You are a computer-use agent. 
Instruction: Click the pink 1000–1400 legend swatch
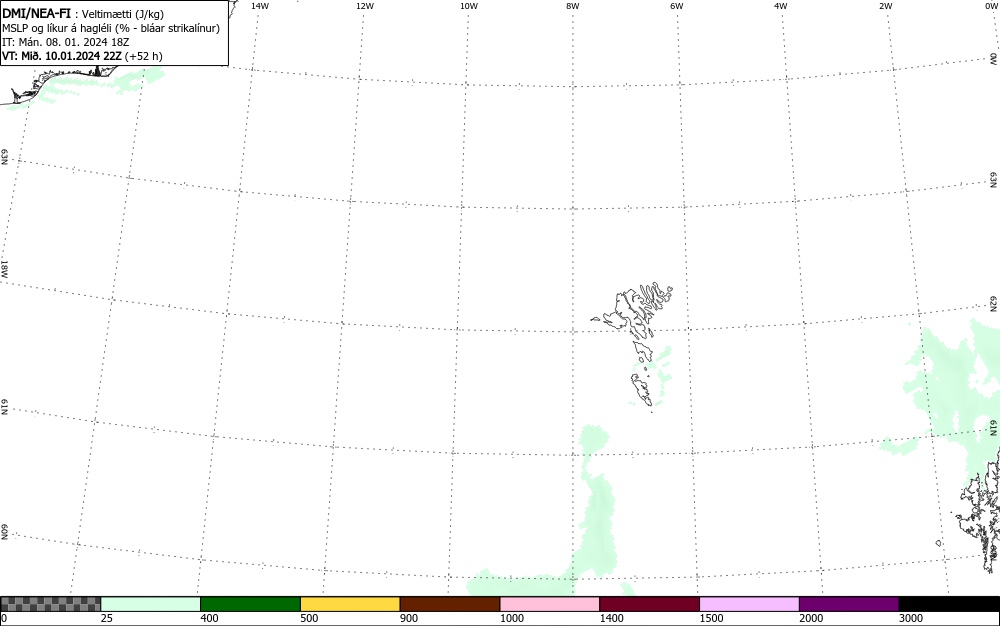pyautogui.click(x=550, y=604)
